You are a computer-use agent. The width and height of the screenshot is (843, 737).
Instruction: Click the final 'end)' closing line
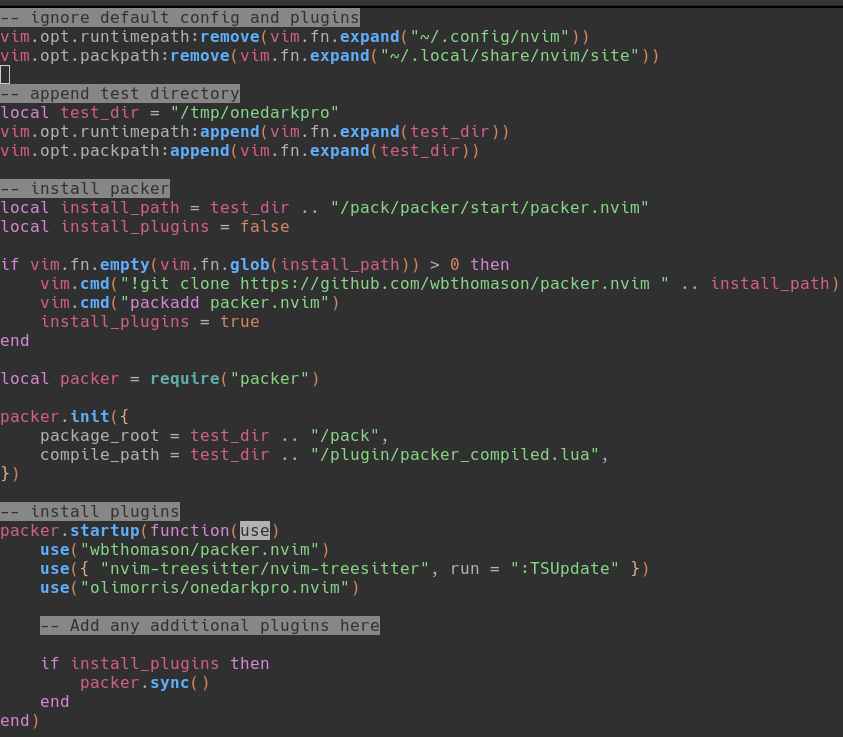20,720
